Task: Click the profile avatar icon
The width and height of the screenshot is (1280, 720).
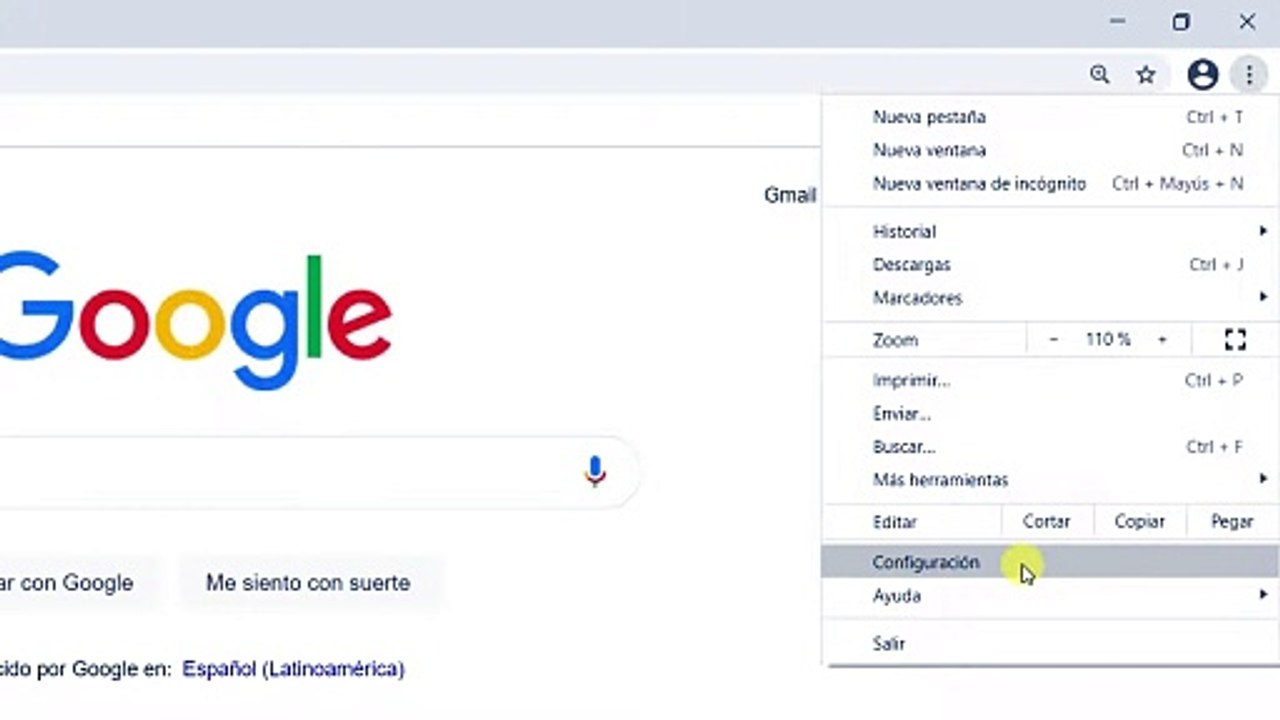Action: click(1202, 74)
